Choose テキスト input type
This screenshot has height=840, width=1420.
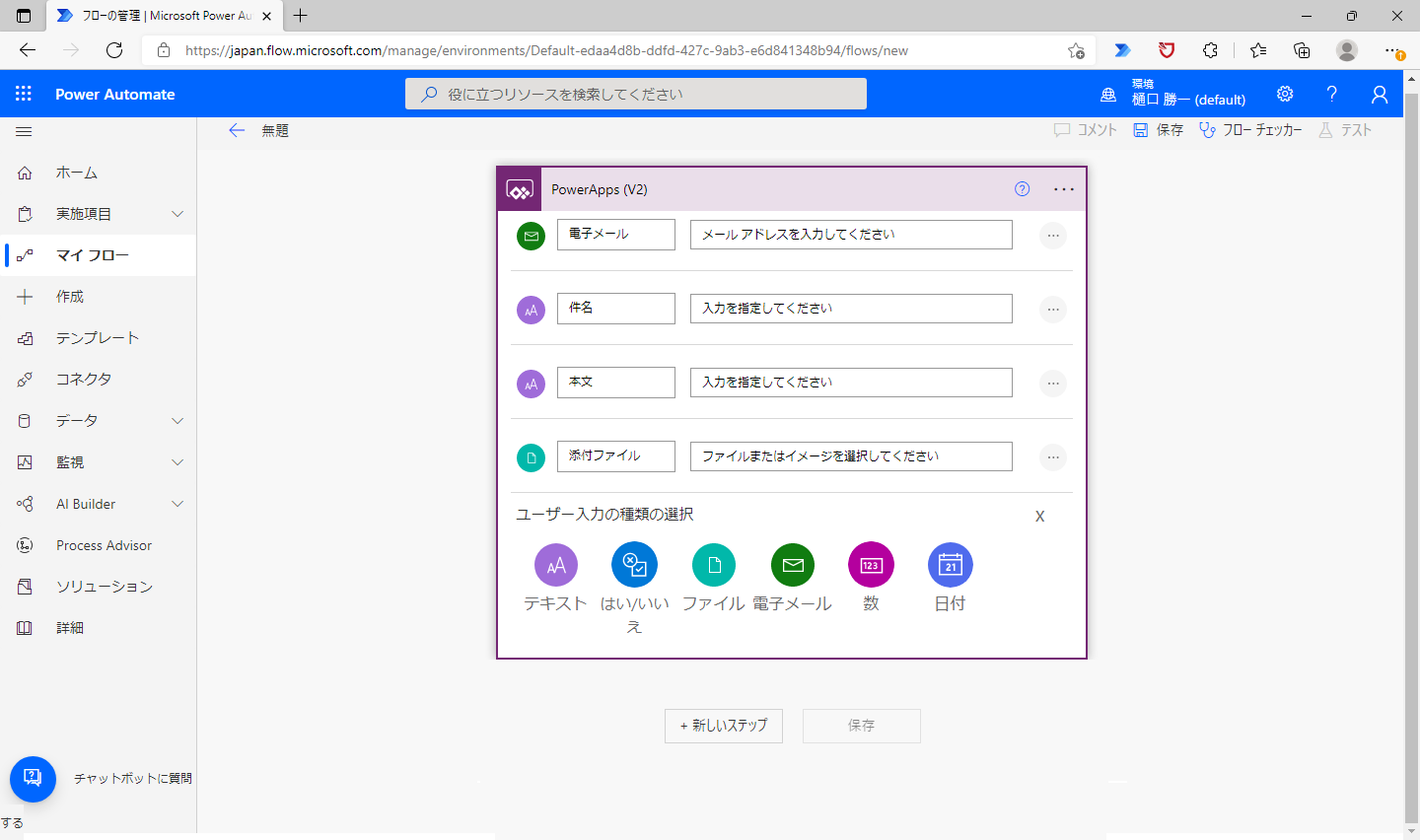click(555, 565)
